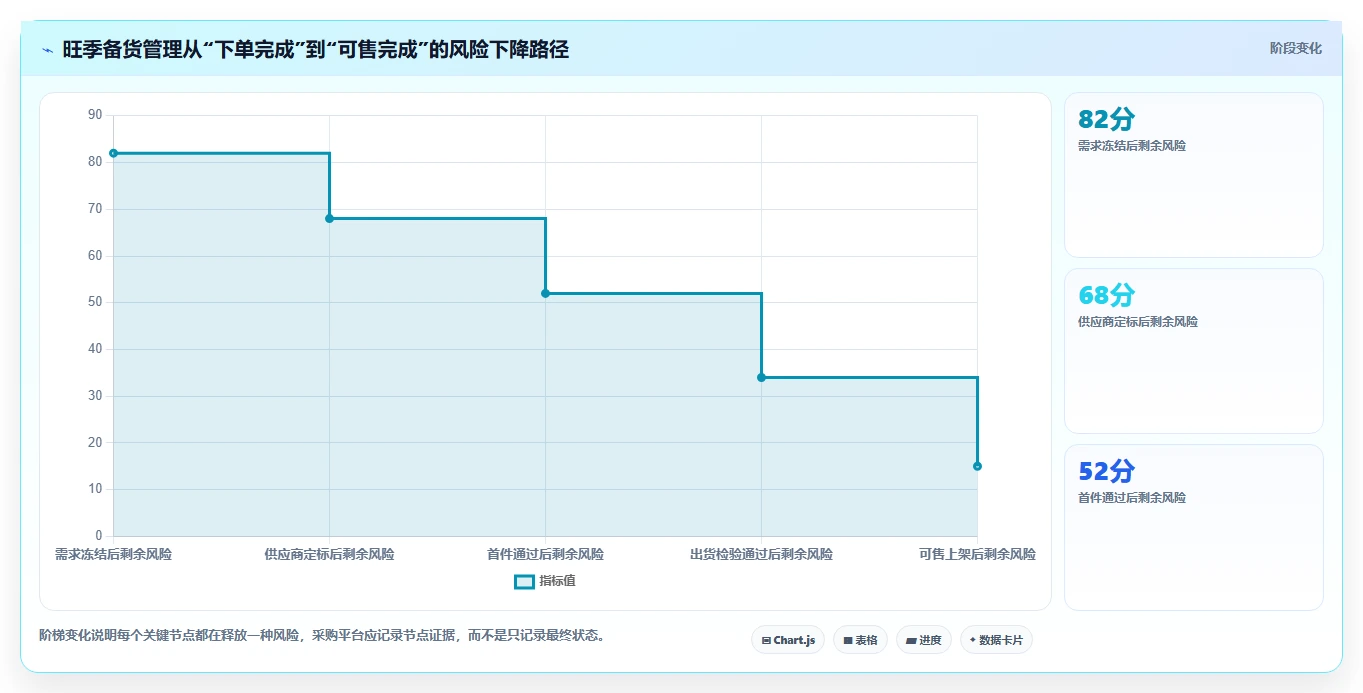Screen dimensions: 1363x693
Task: Click the footer note about 阶梯变化
Action: click(324, 635)
